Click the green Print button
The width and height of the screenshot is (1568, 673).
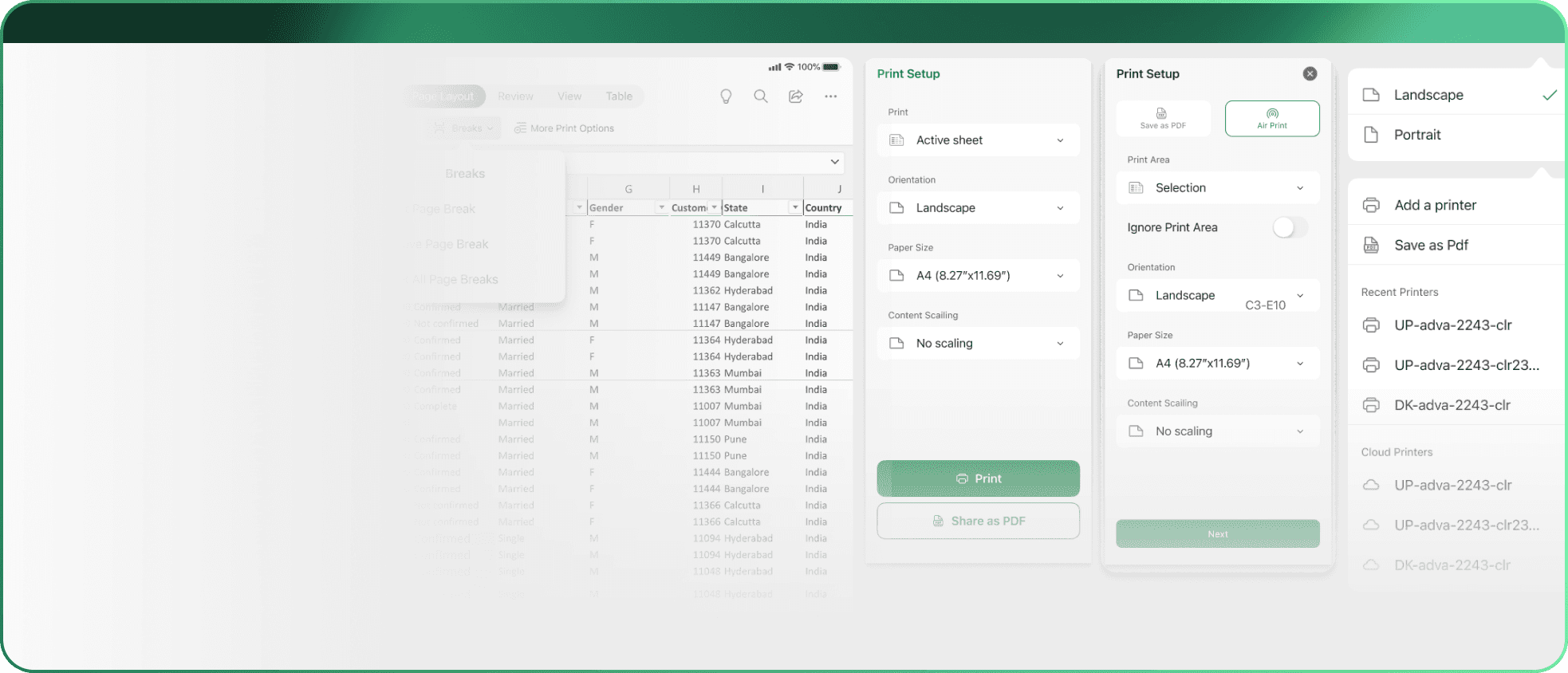tap(978, 478)
